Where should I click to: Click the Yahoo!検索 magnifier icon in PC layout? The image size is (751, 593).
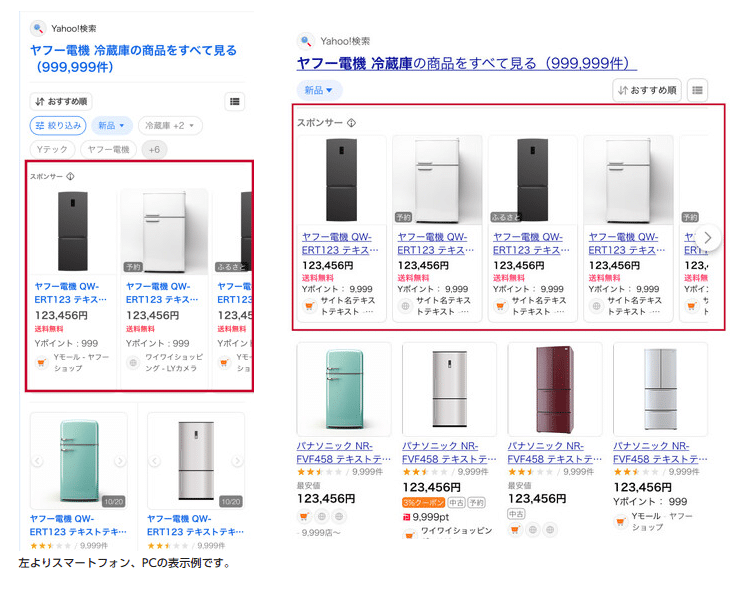click(306, 41)
